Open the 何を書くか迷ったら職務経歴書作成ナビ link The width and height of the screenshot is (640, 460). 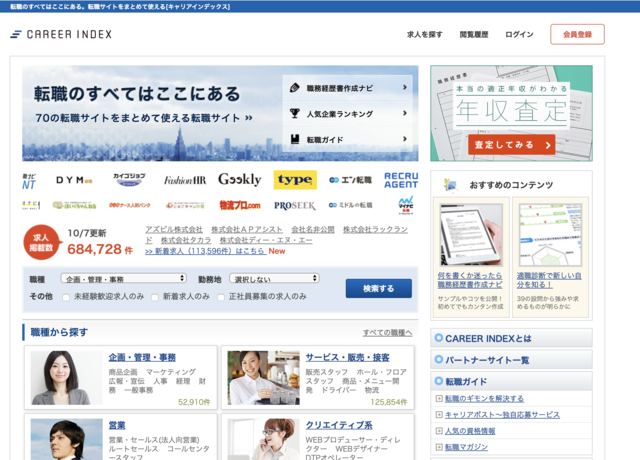470,280
